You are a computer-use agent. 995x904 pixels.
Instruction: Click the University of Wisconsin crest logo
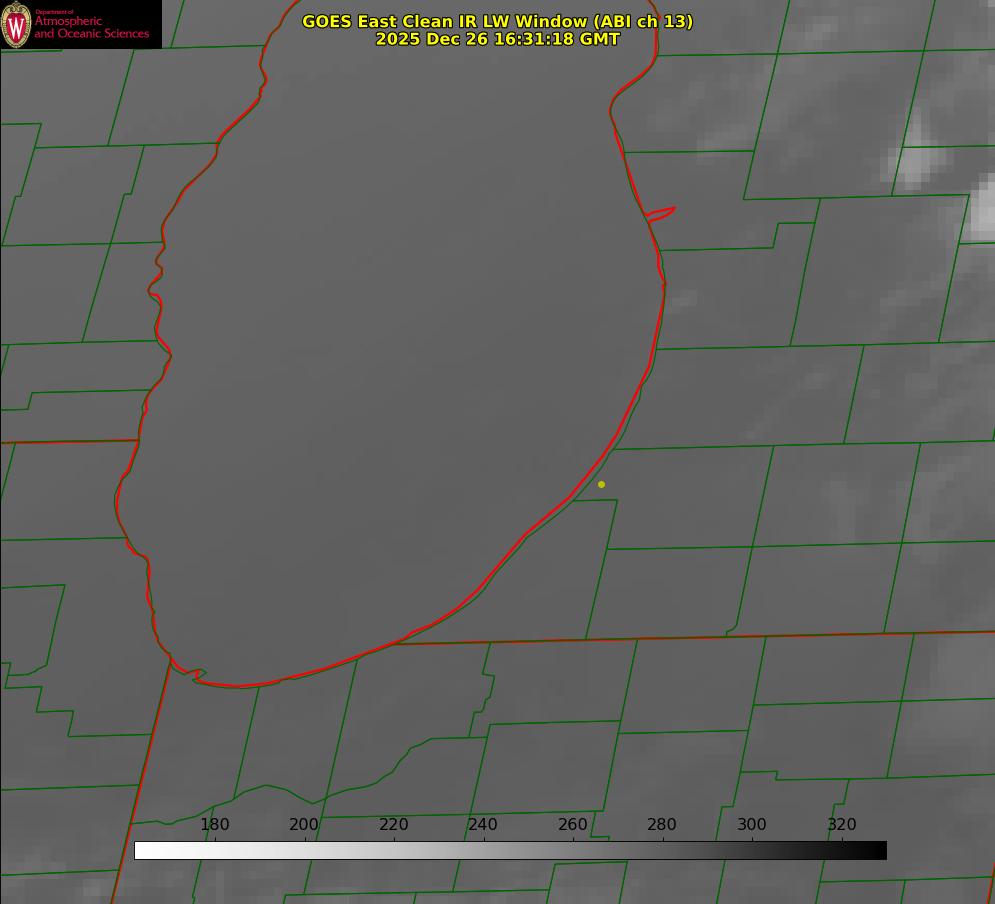click(x=17, y=24)
